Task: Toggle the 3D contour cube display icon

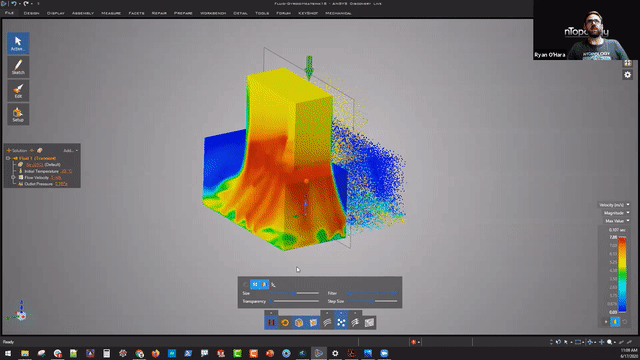Action: tap(299, 322)
